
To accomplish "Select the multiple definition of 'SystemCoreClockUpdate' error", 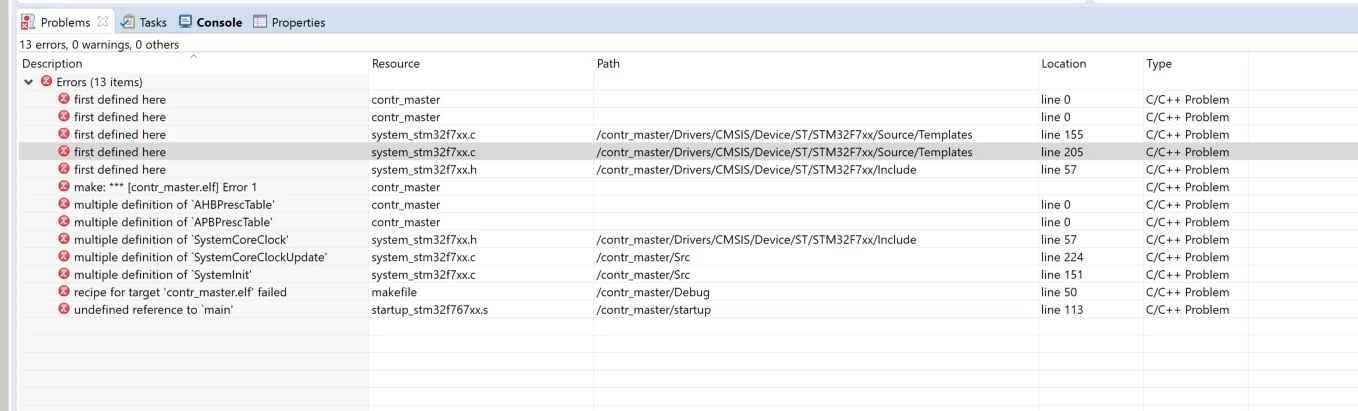I will tap(688, 257).
